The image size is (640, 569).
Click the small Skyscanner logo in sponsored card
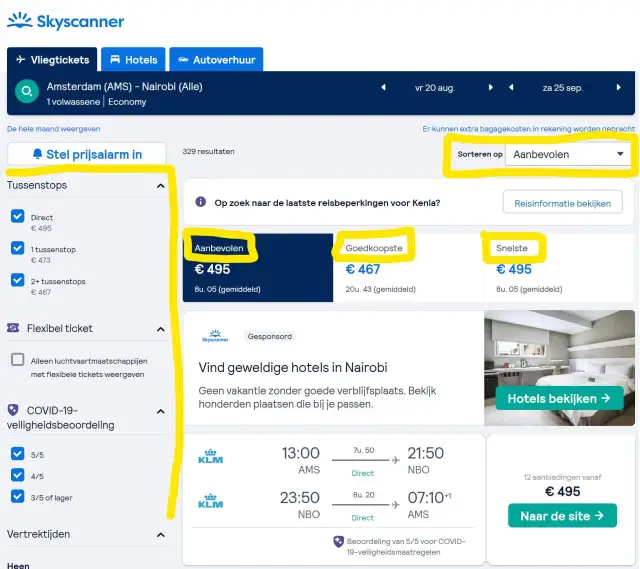pos(215,336)
